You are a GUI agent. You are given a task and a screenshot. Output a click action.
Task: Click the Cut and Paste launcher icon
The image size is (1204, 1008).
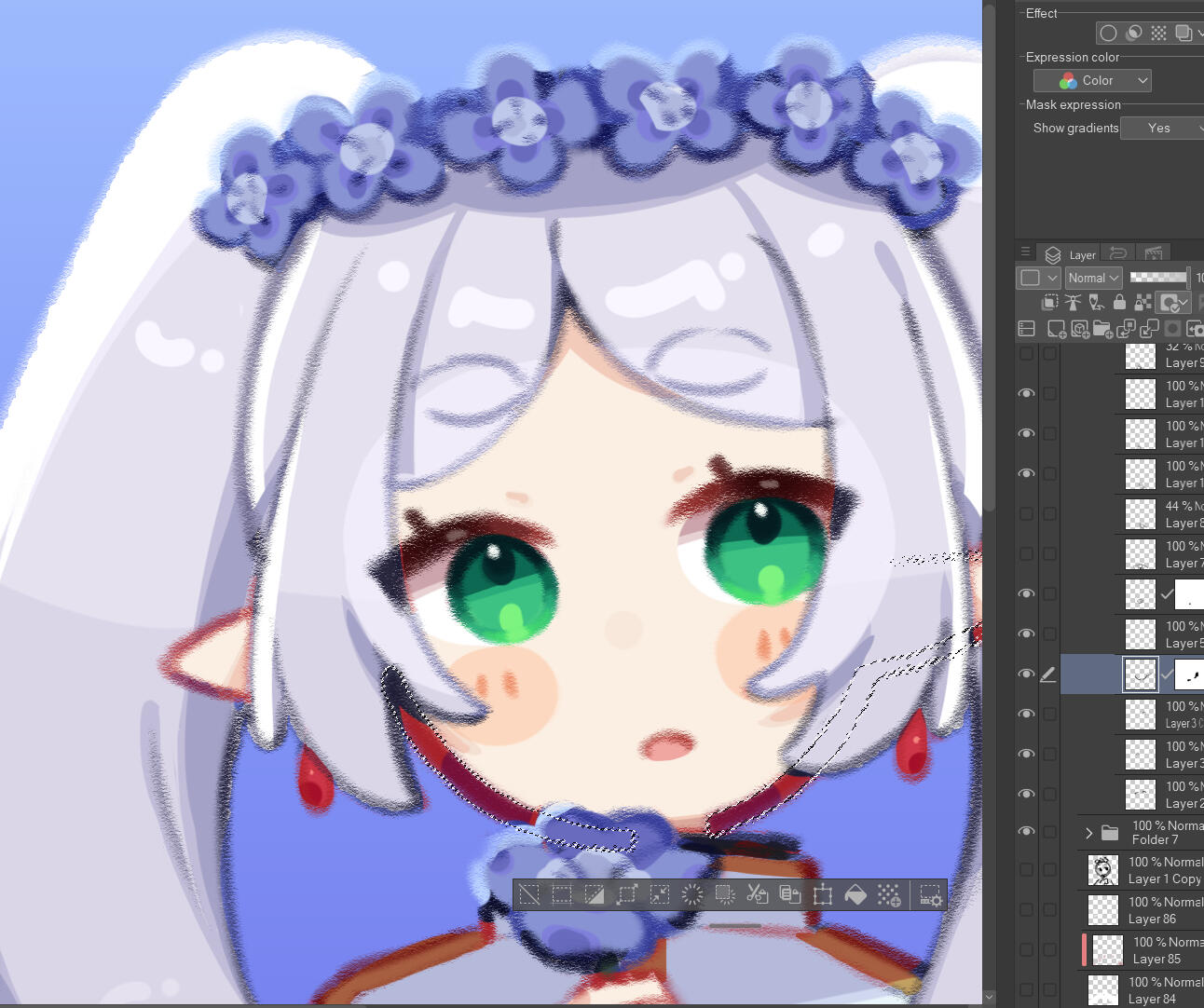point(757,895)
